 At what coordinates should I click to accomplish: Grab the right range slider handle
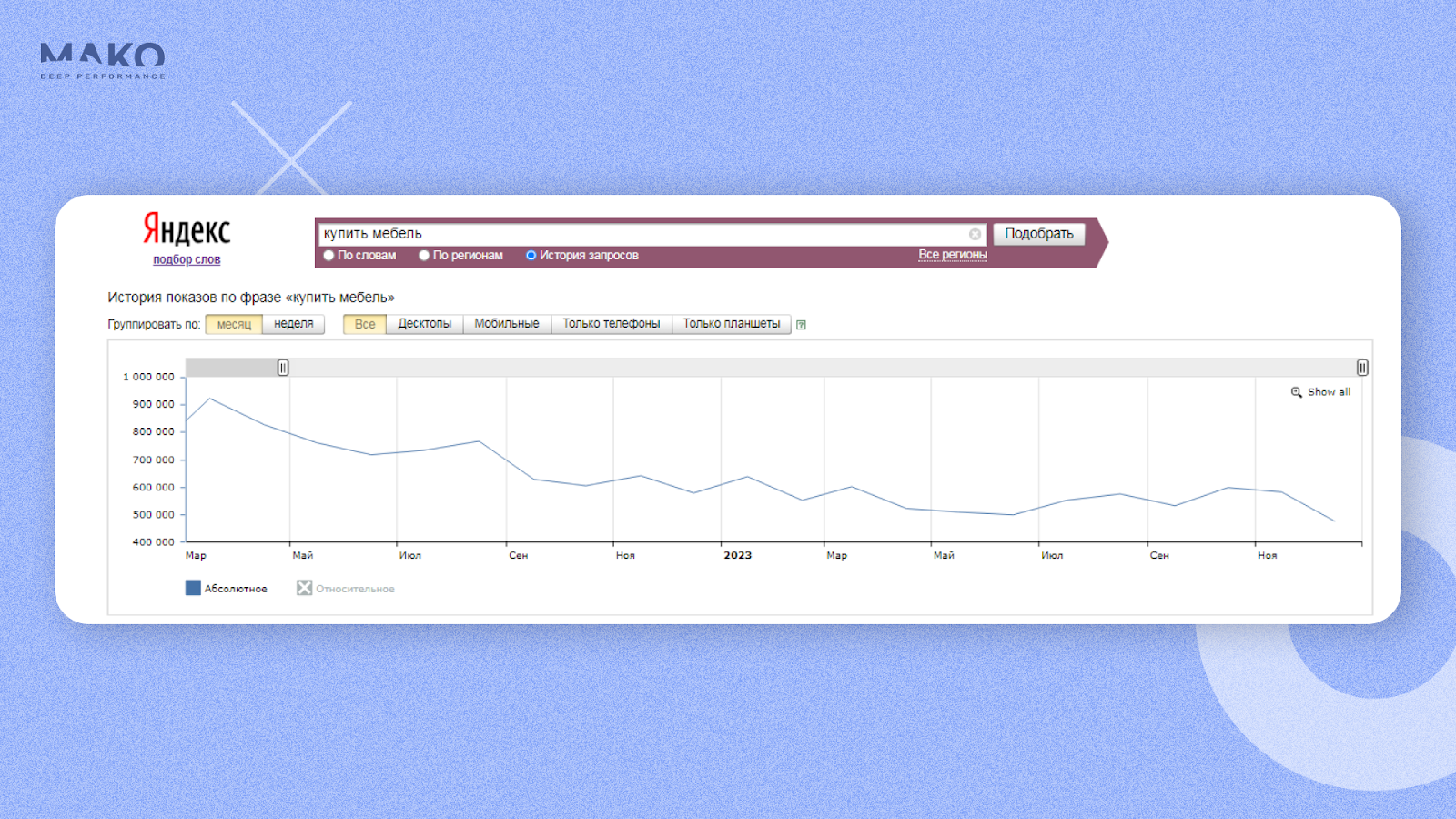[x=1362, y=368]
